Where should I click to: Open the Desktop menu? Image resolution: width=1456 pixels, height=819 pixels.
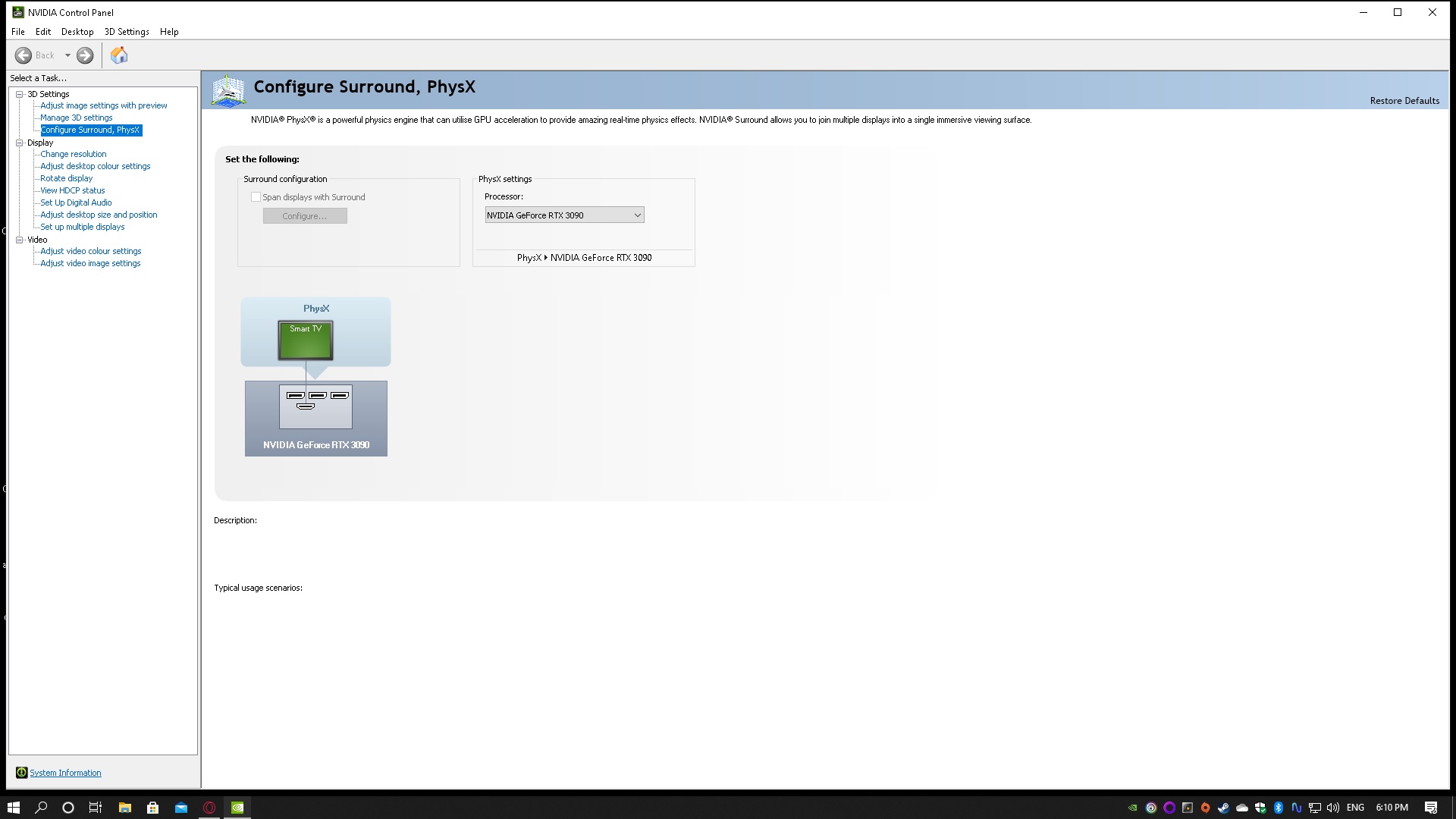coord(77,32)
